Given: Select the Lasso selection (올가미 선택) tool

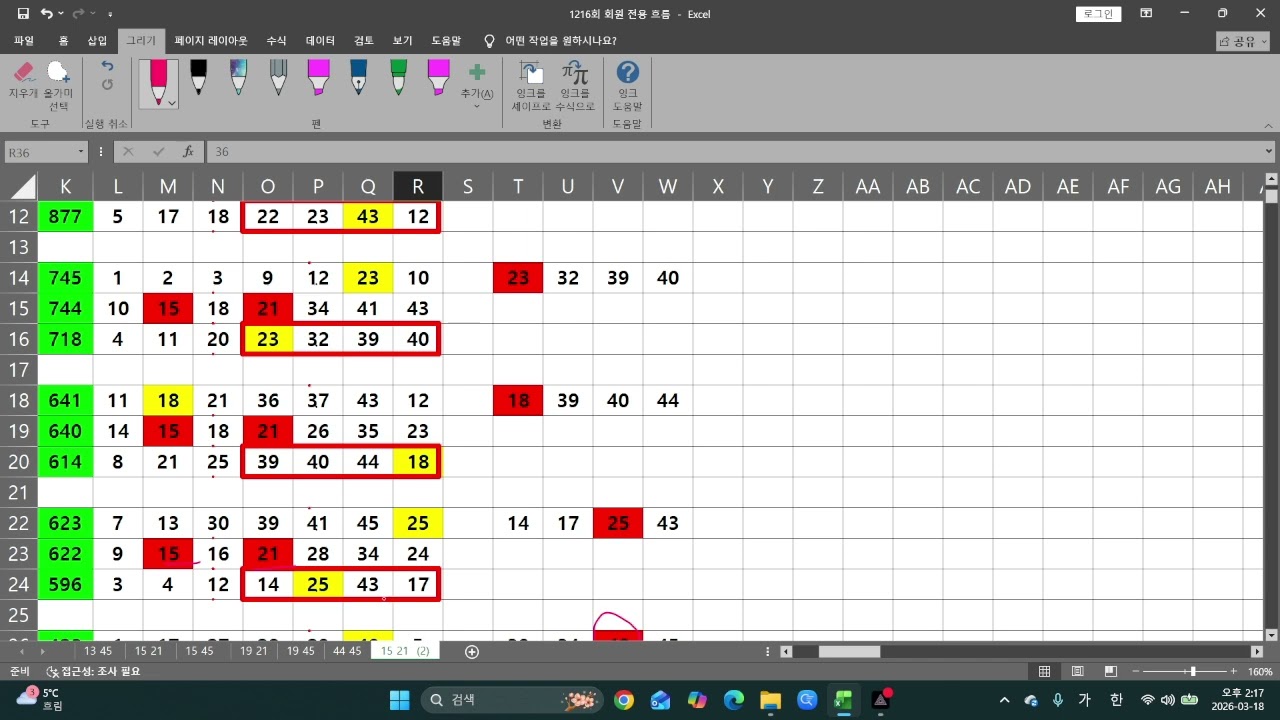Looking at the screenshot, I should point(59,83).
